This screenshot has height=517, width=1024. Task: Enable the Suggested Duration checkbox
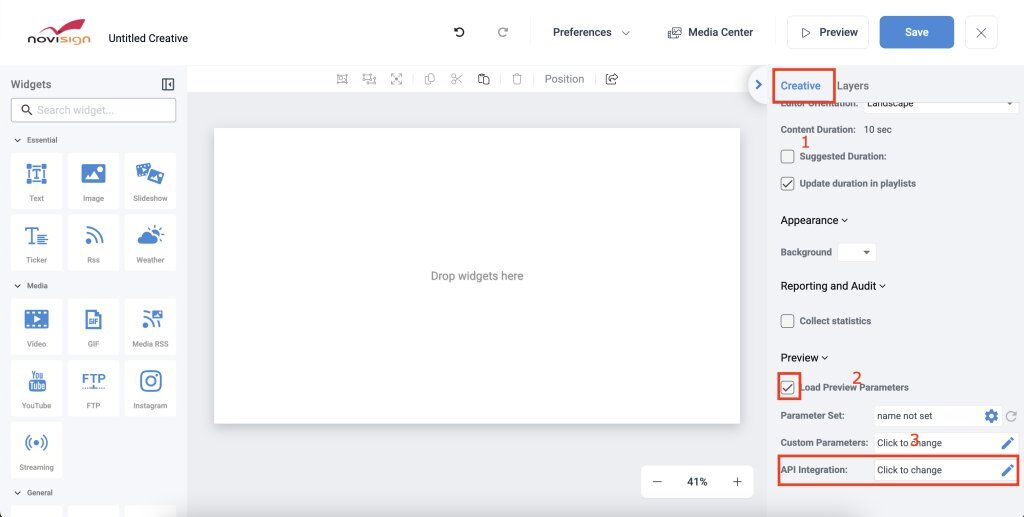(x=788, y=156)
